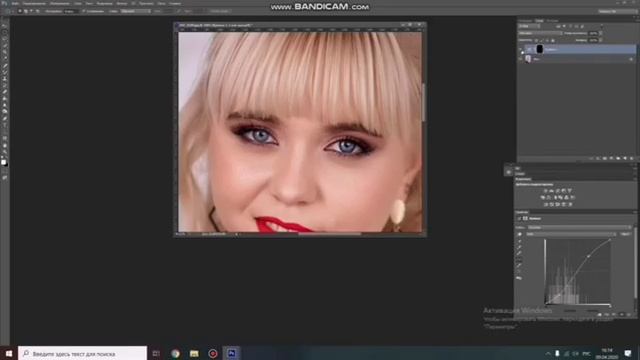Select the Dodge tool
640x360 pixels.
pos(4,111)
